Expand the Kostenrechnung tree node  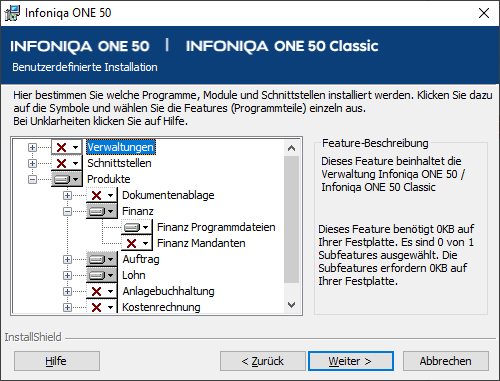point(67,307)
